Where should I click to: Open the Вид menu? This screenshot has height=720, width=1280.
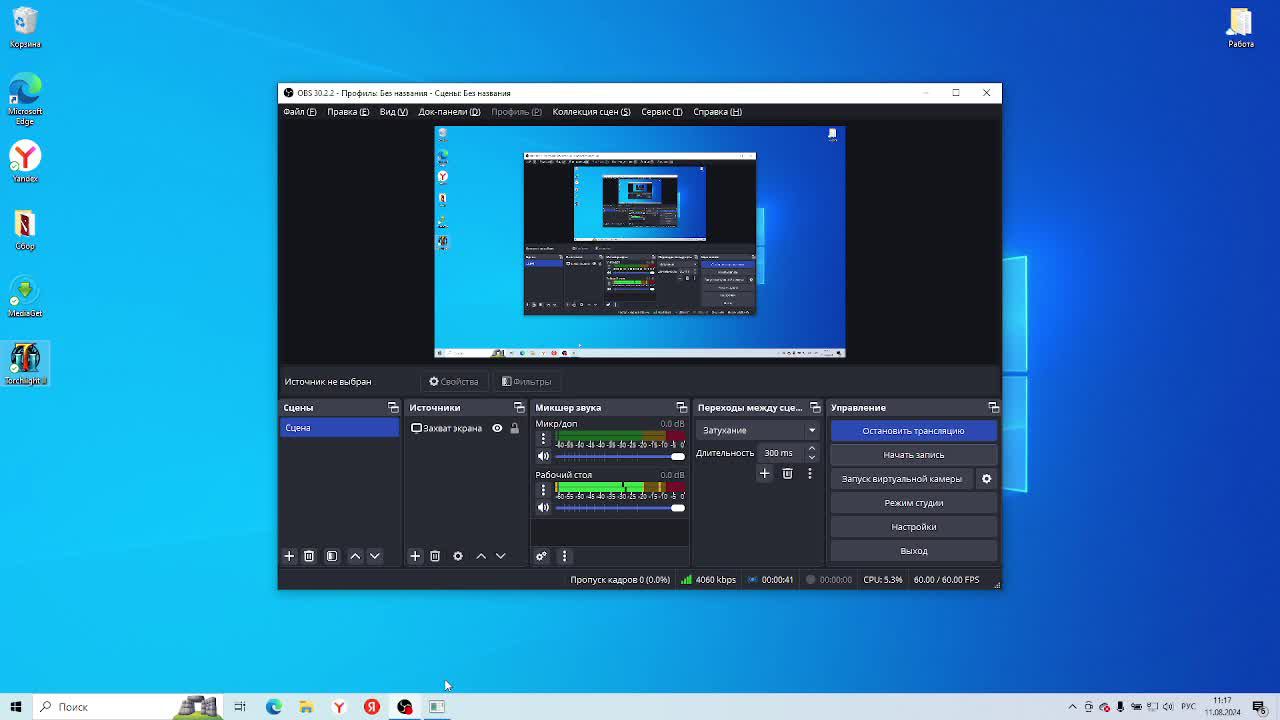394,112
